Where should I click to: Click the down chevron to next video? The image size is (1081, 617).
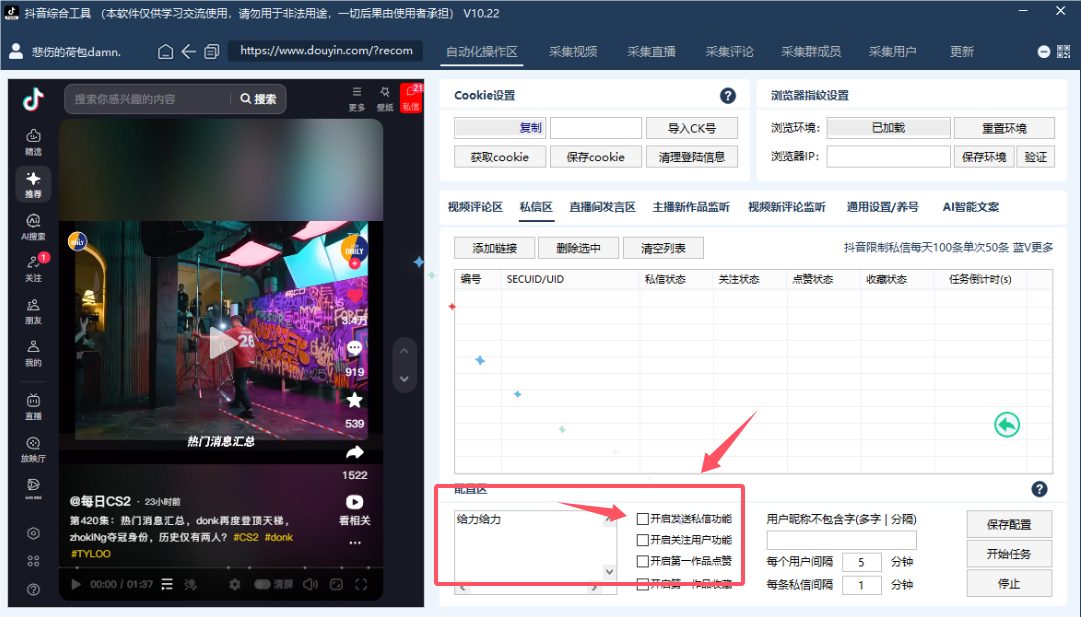click(x=404, y=379)
